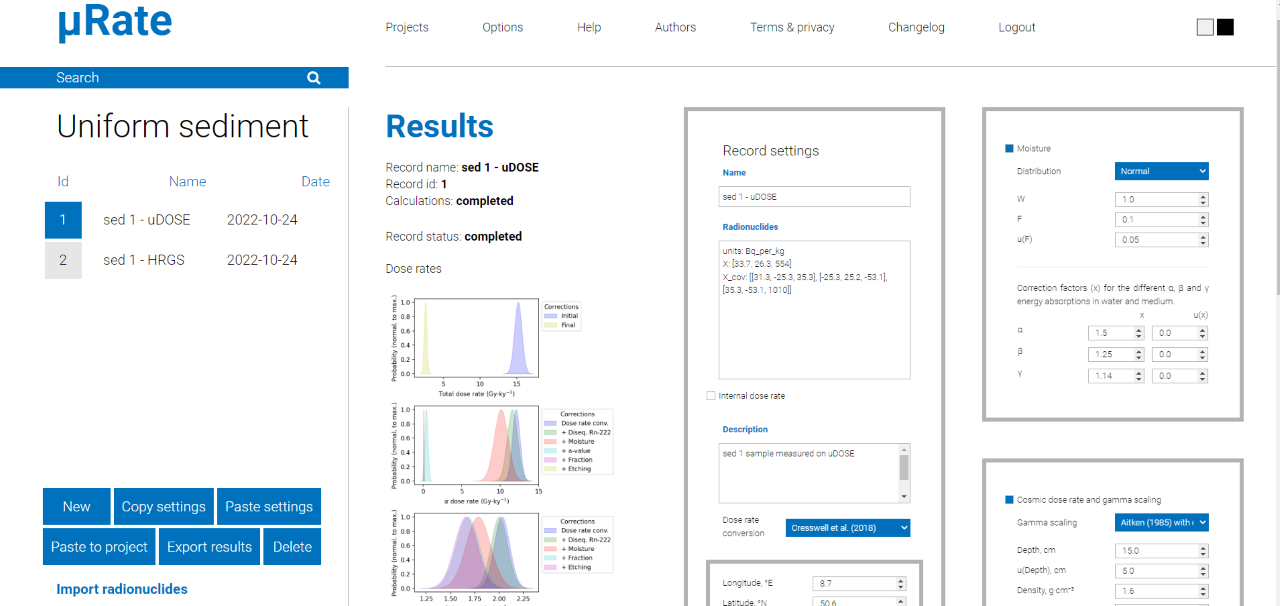Image resolution: width=1280 pixels, height=606 pixels.
Task: Sort records by Name column
Action: [x=187, y=181]
